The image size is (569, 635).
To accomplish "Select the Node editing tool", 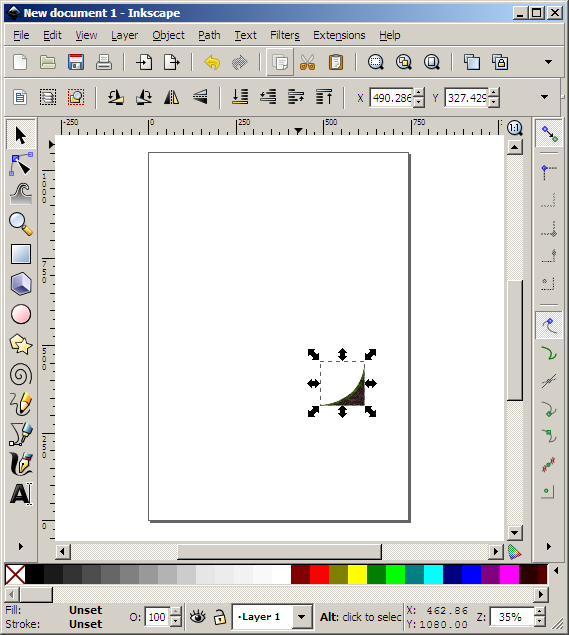I will point(21,164).
